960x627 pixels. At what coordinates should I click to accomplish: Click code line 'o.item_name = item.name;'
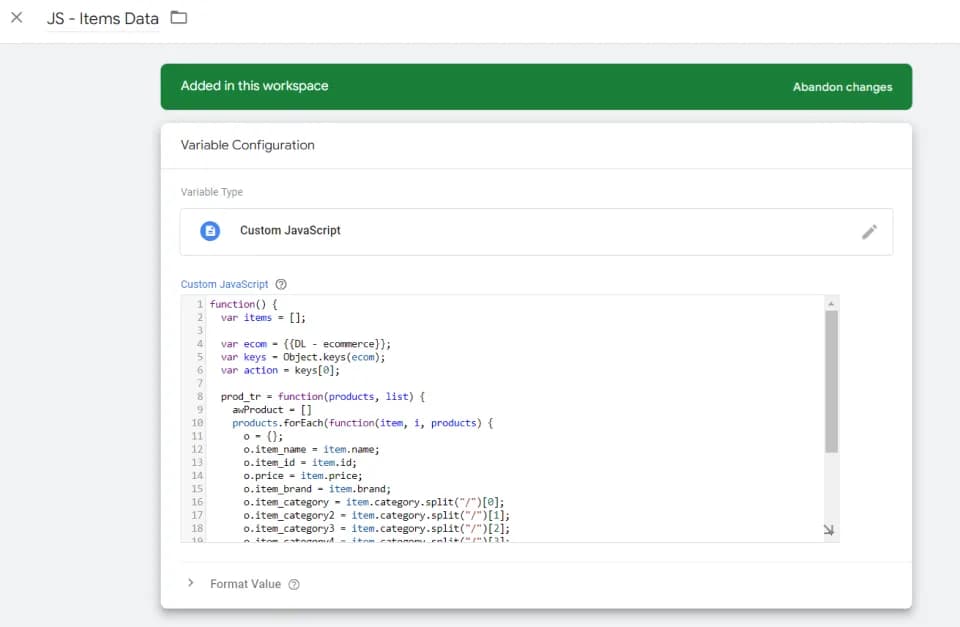pyautogui.click(x=311, y=449)
